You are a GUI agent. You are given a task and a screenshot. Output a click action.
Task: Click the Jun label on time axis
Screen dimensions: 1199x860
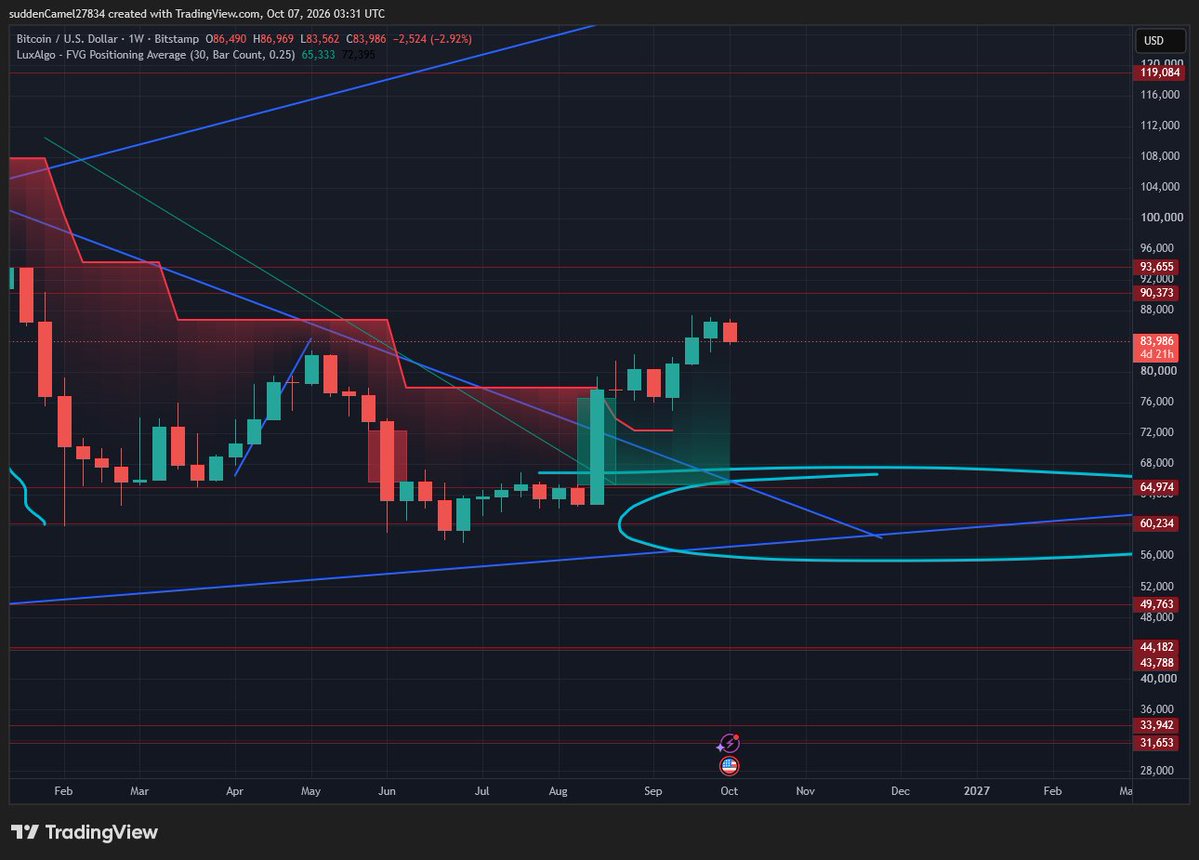click(387, 791)
